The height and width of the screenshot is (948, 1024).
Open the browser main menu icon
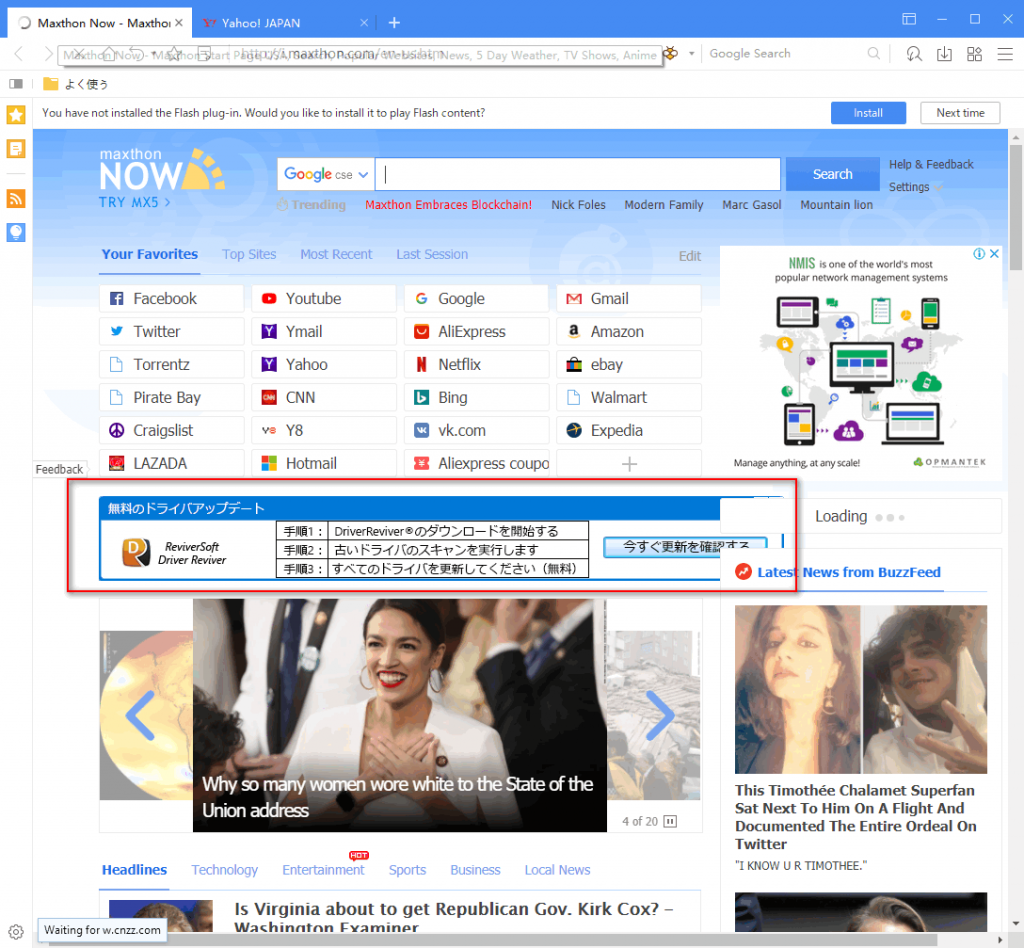[x=1005, y=54]
